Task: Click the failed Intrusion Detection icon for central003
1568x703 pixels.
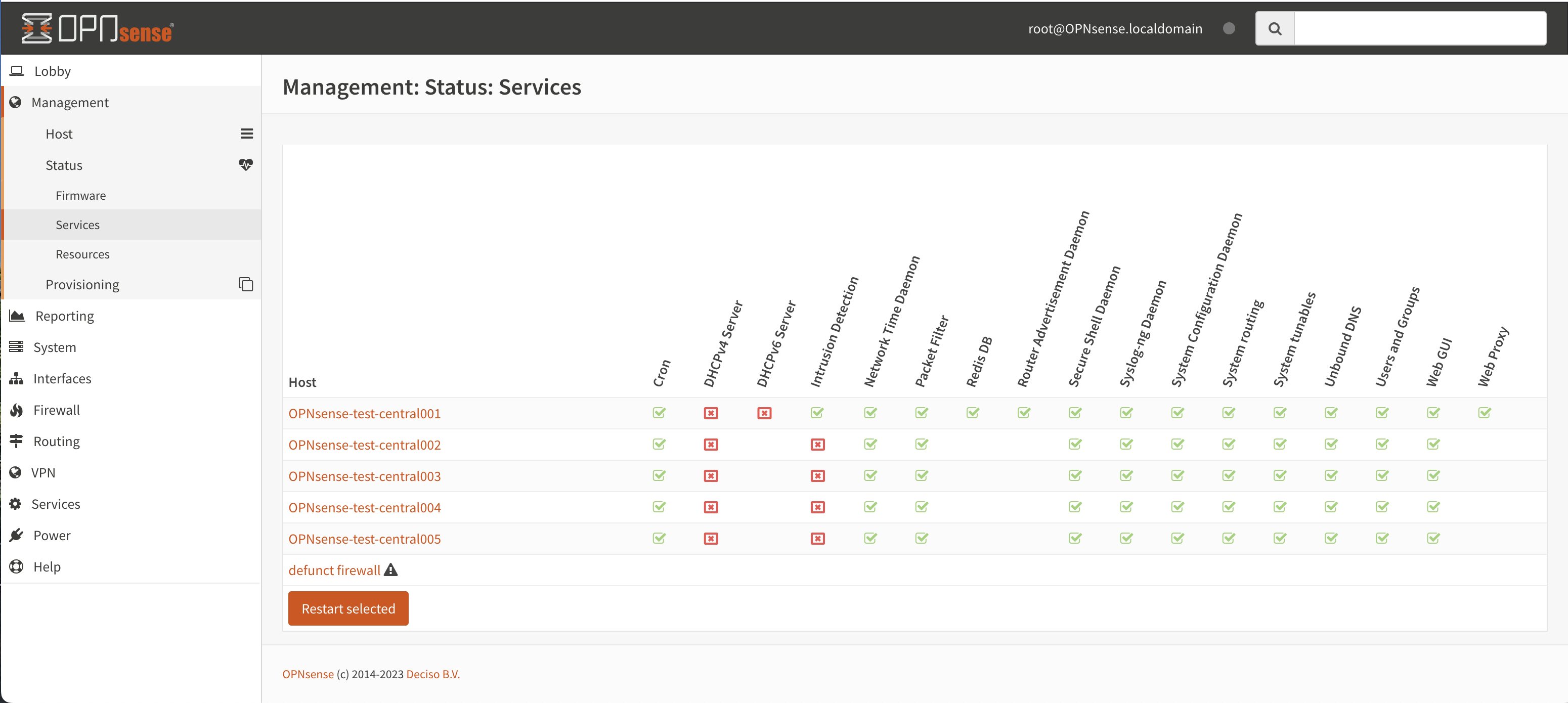Action: click(x=817, y=476)
